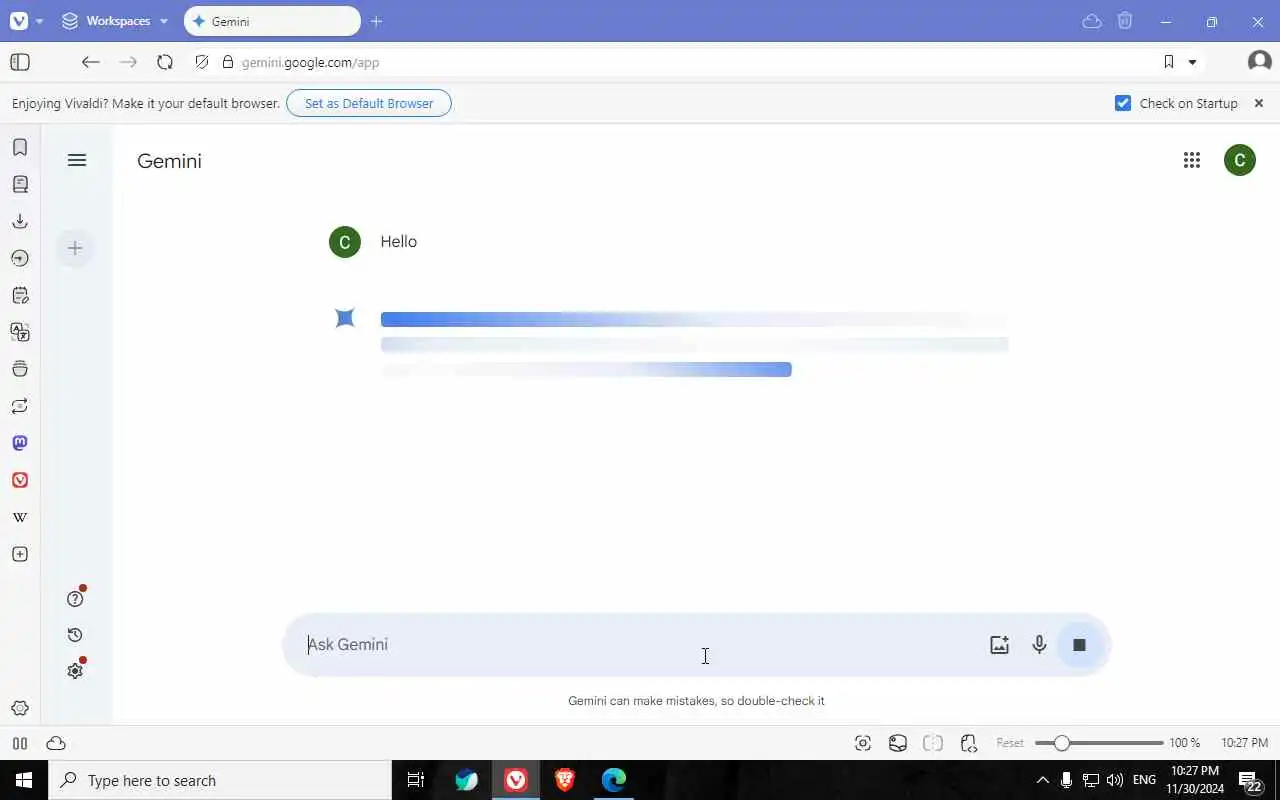Go forward to next page
Image resolution: width=1280 pixels, height=800 pixels.
tap(128, 62)
